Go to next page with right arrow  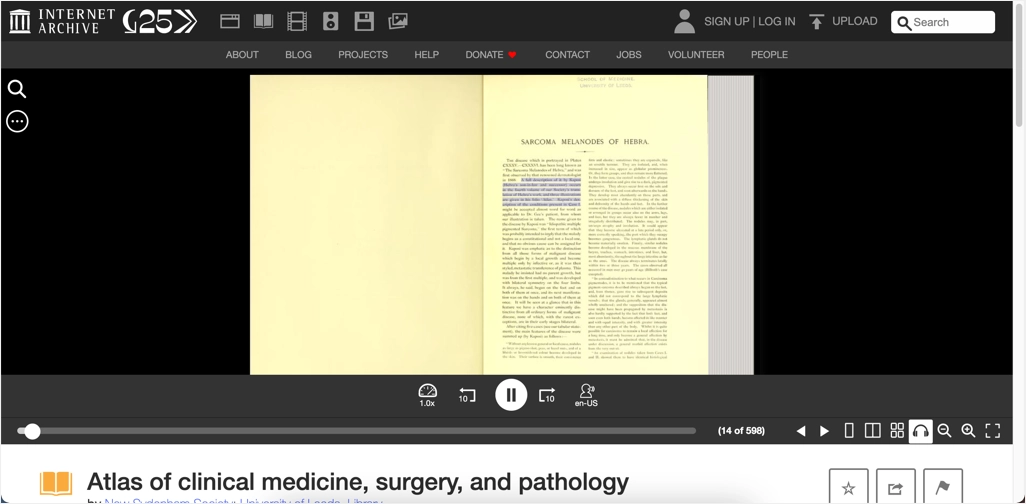(824, 431)
